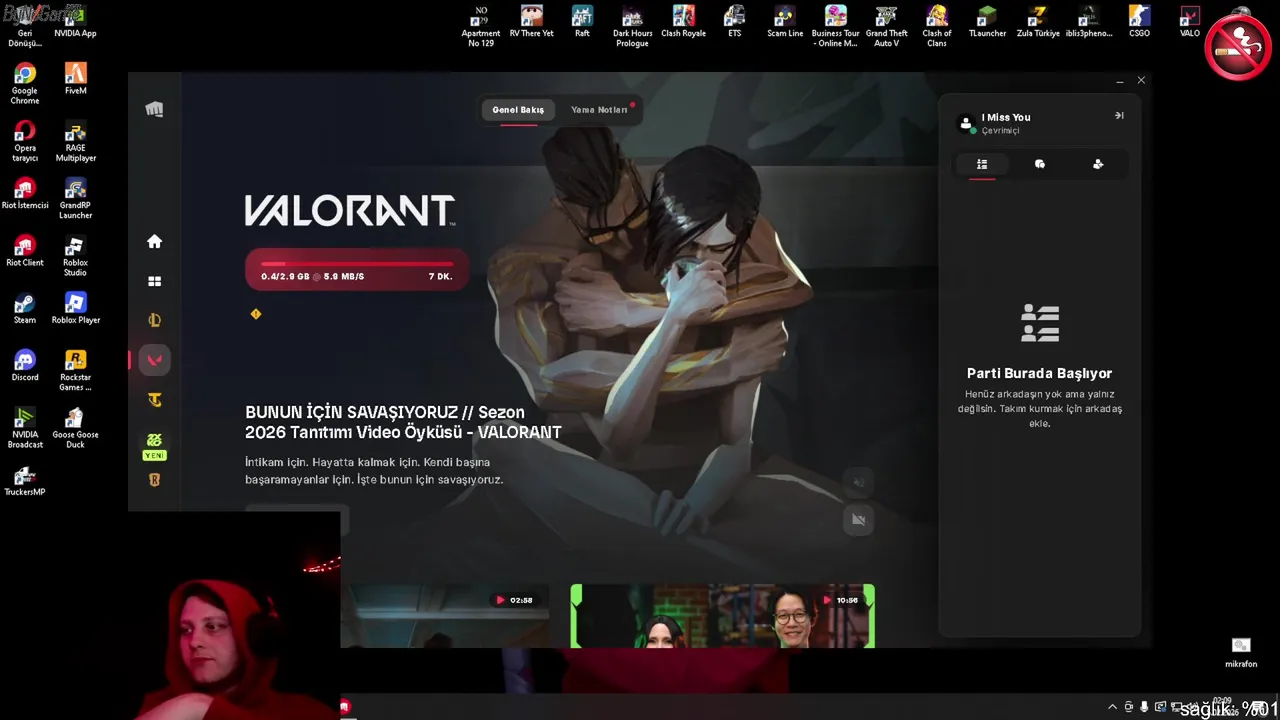
Task: Open Zula Türkiye desktop shortcut
Action: coord(1038,22)
